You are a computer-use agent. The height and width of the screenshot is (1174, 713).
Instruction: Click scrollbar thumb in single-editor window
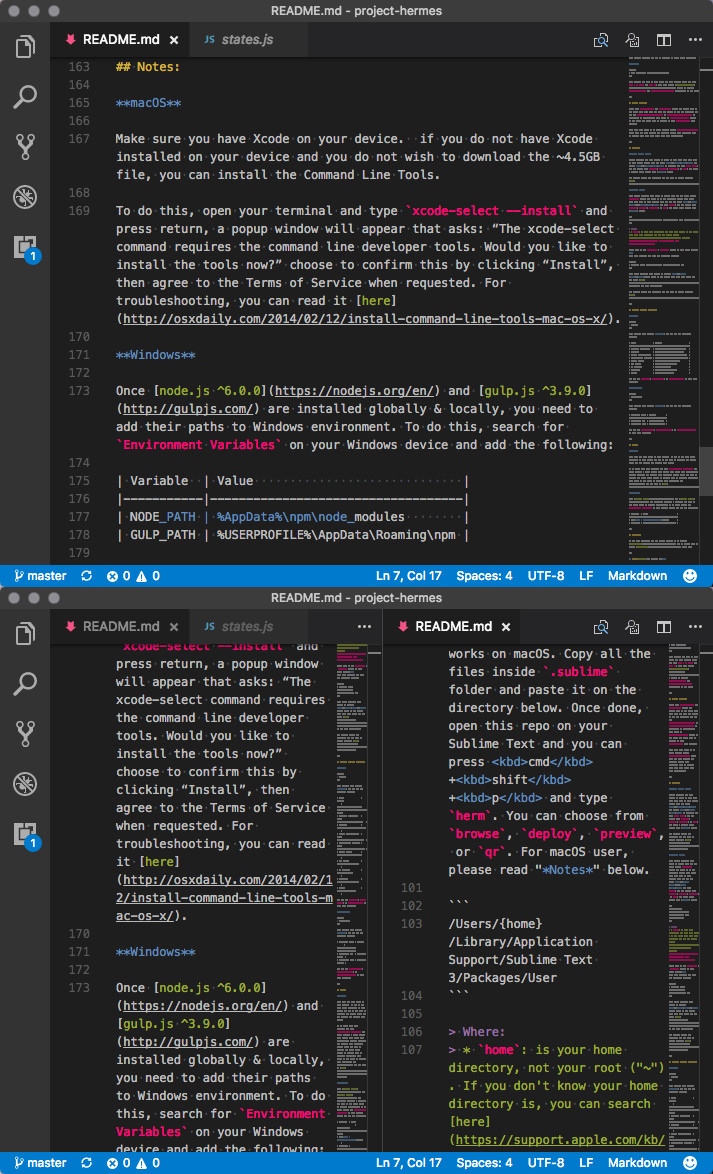click(x=706, y=472)
